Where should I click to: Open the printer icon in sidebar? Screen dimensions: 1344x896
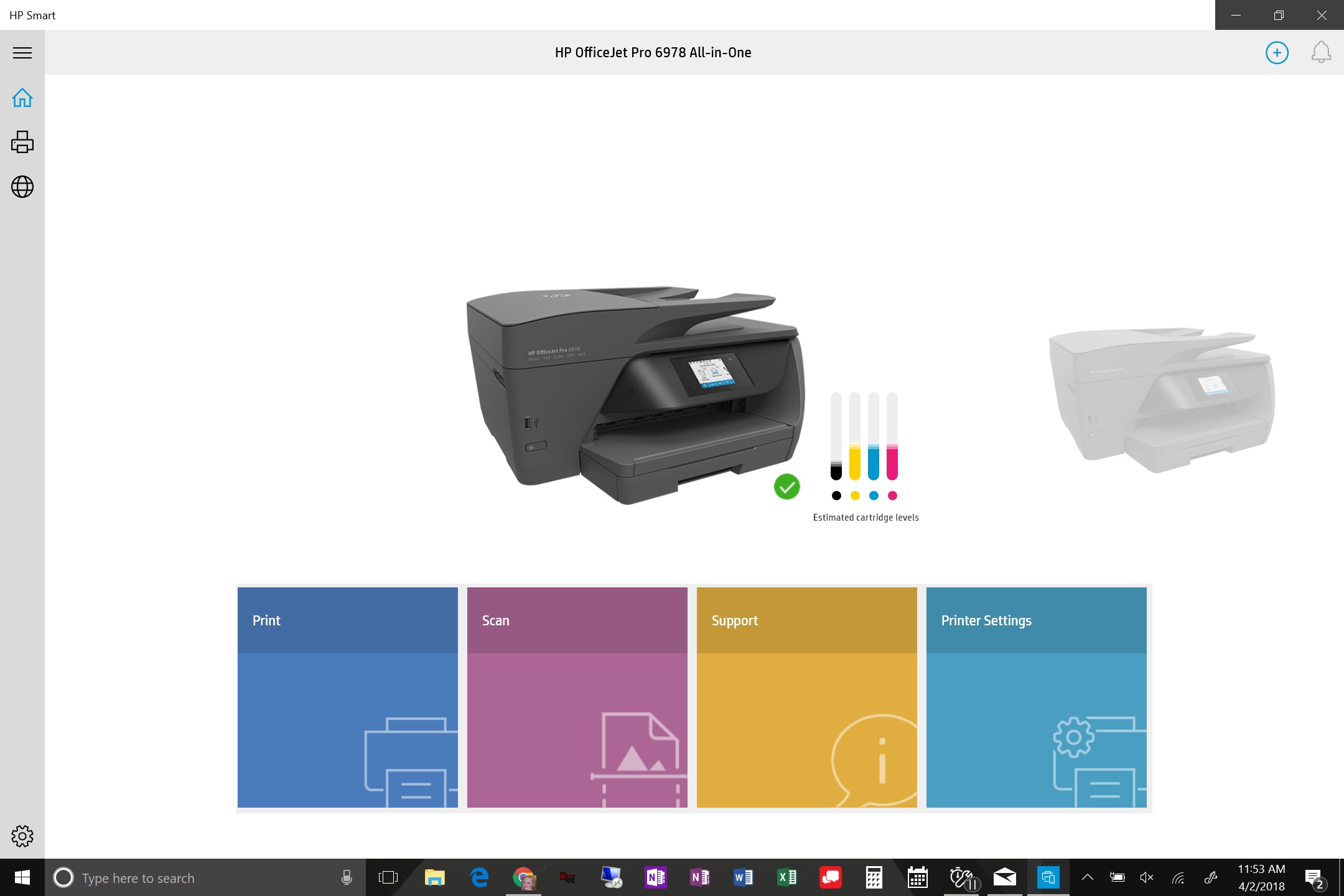pyautogui.click(x=22, y=142)
